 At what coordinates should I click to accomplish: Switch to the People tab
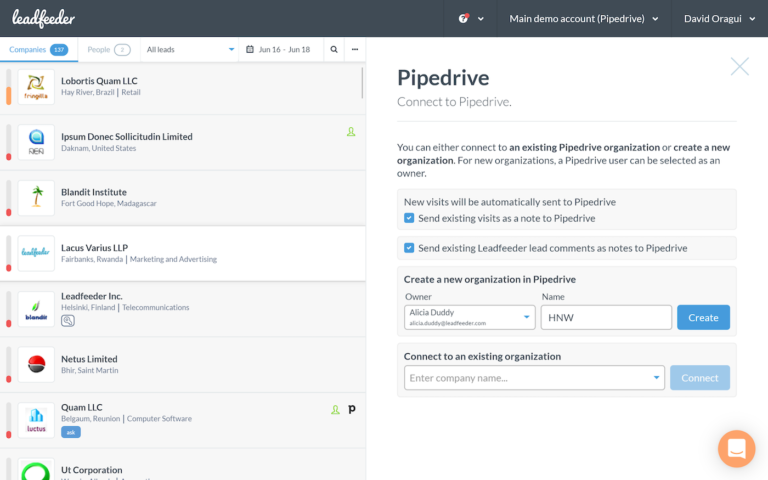click(x=109, y=49)
